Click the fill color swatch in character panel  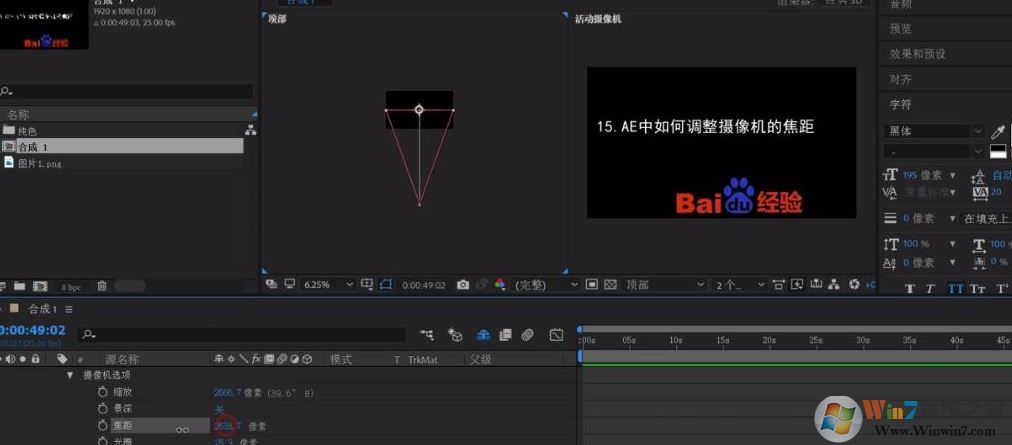coord(997,151)
